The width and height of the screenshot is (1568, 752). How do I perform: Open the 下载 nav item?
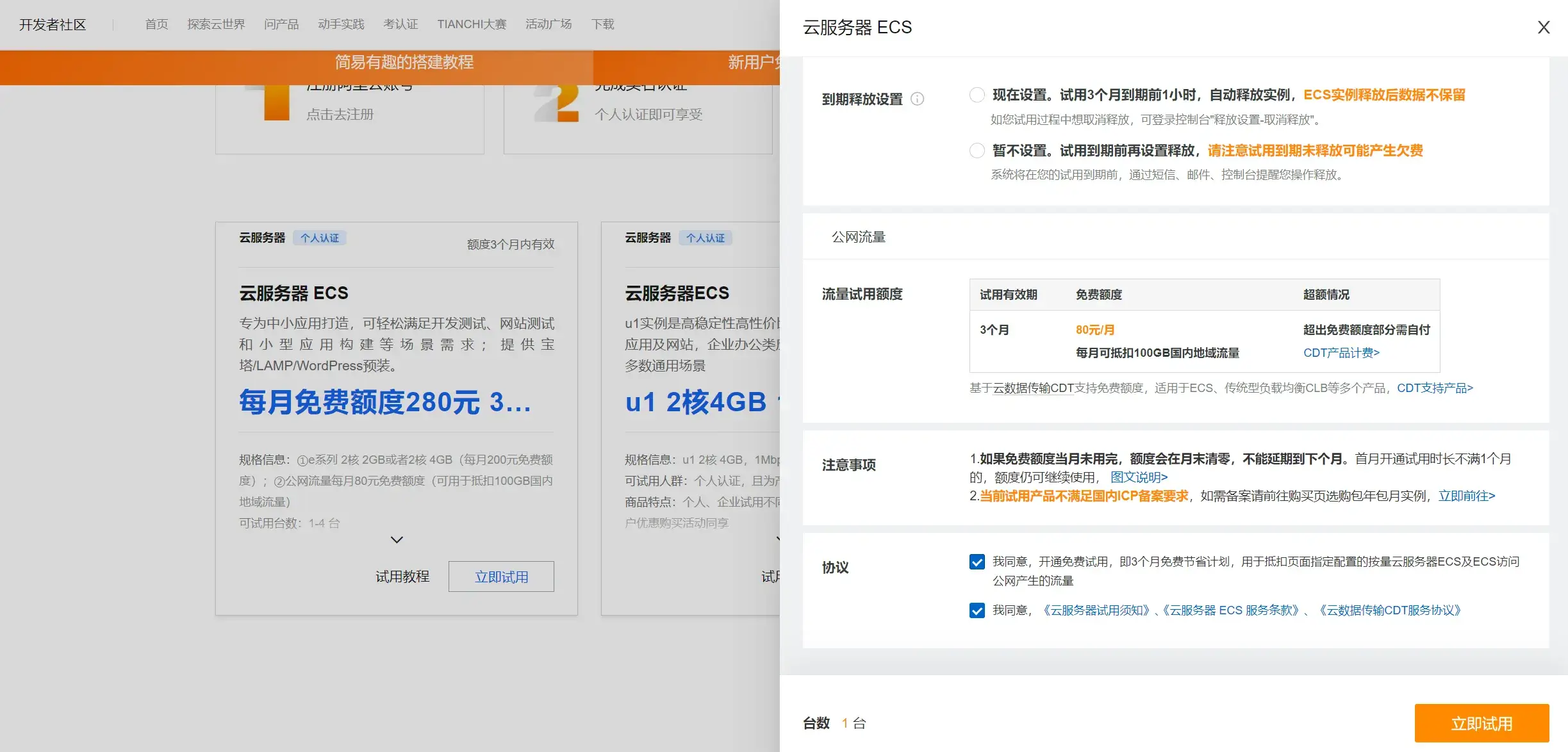click(x=602, y=24)
